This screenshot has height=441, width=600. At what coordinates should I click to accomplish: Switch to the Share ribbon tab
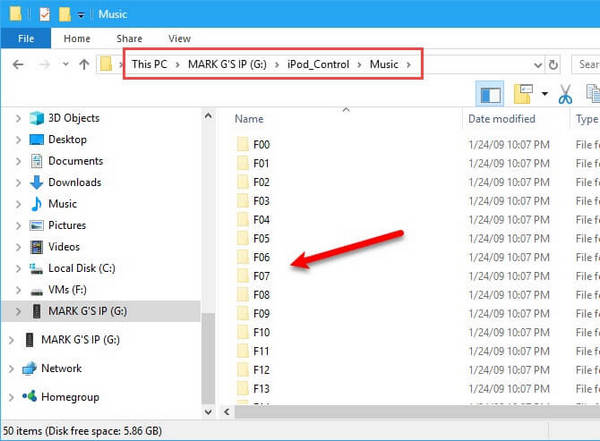(x=129, y=39)
